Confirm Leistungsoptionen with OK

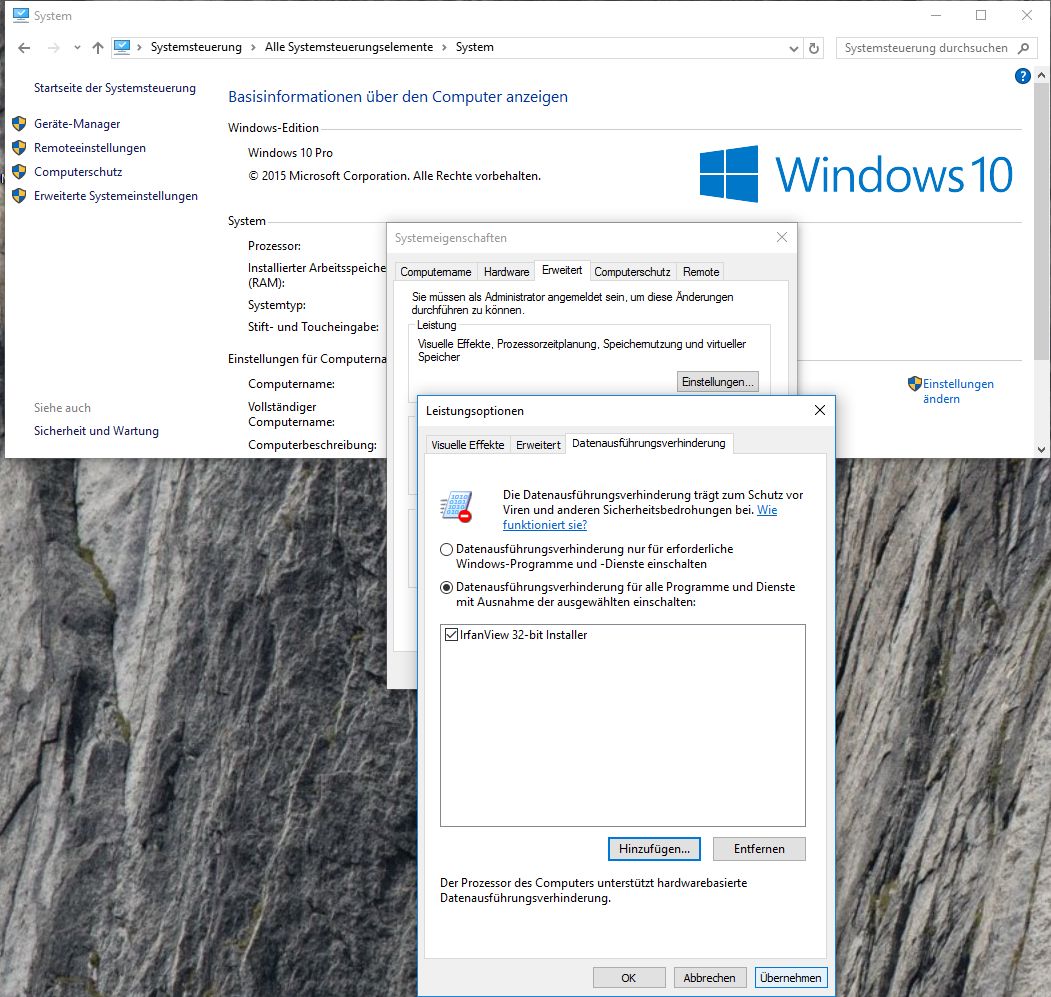[629, 978]
